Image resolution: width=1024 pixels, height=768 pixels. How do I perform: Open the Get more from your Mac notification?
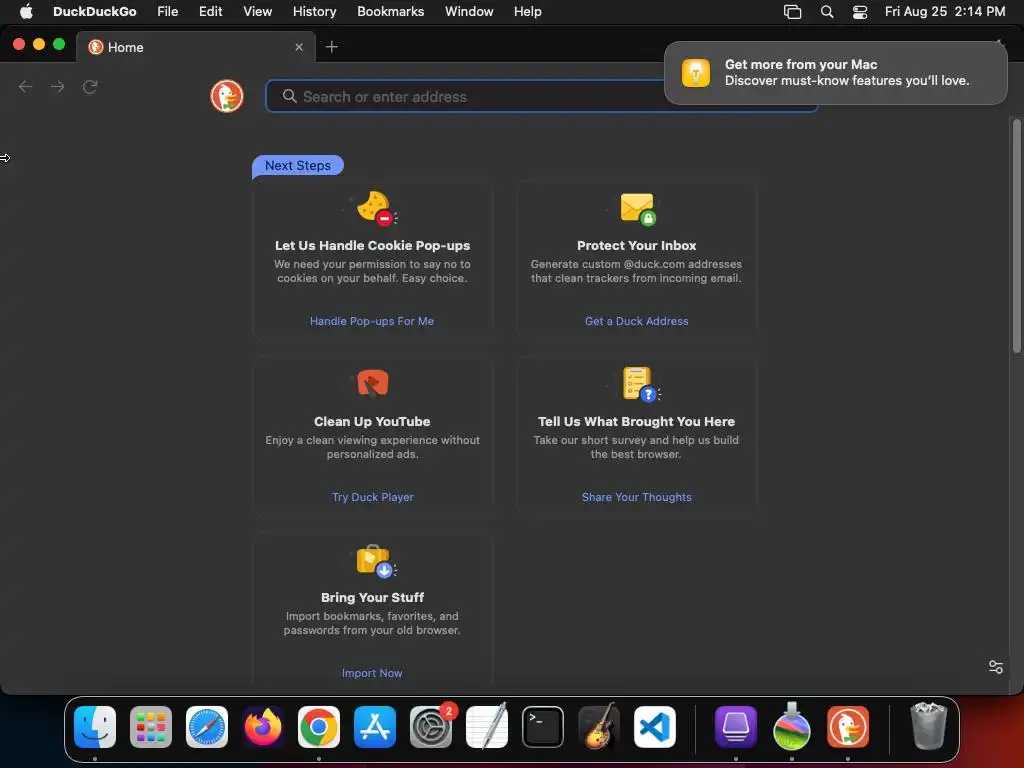(835, 72)
